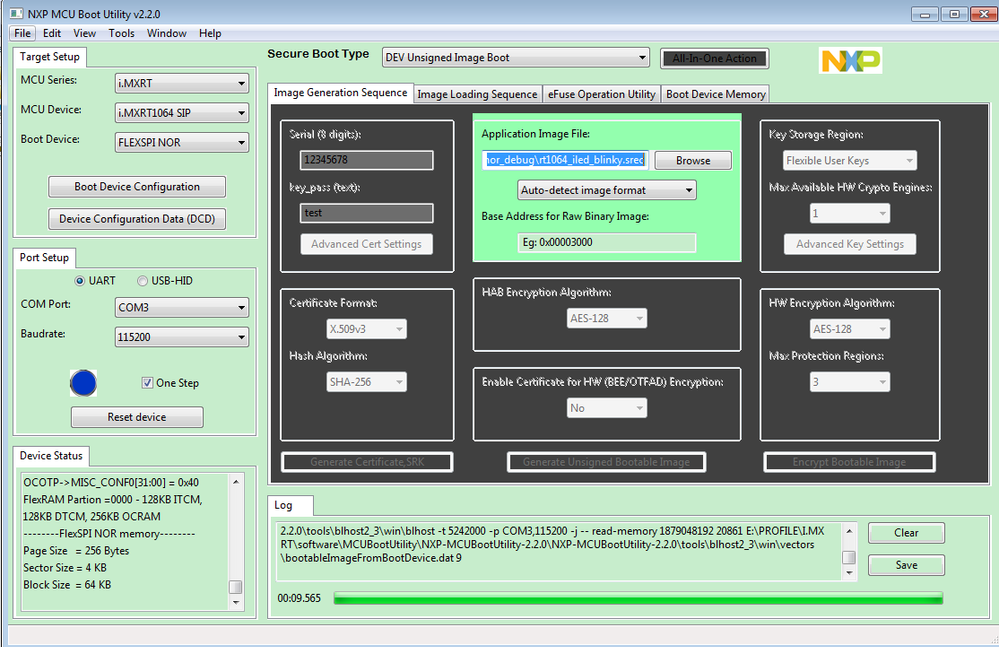Click the Serial (8 digits) input field
Screen dimensions: 999x647
click(x=366, y=160)
